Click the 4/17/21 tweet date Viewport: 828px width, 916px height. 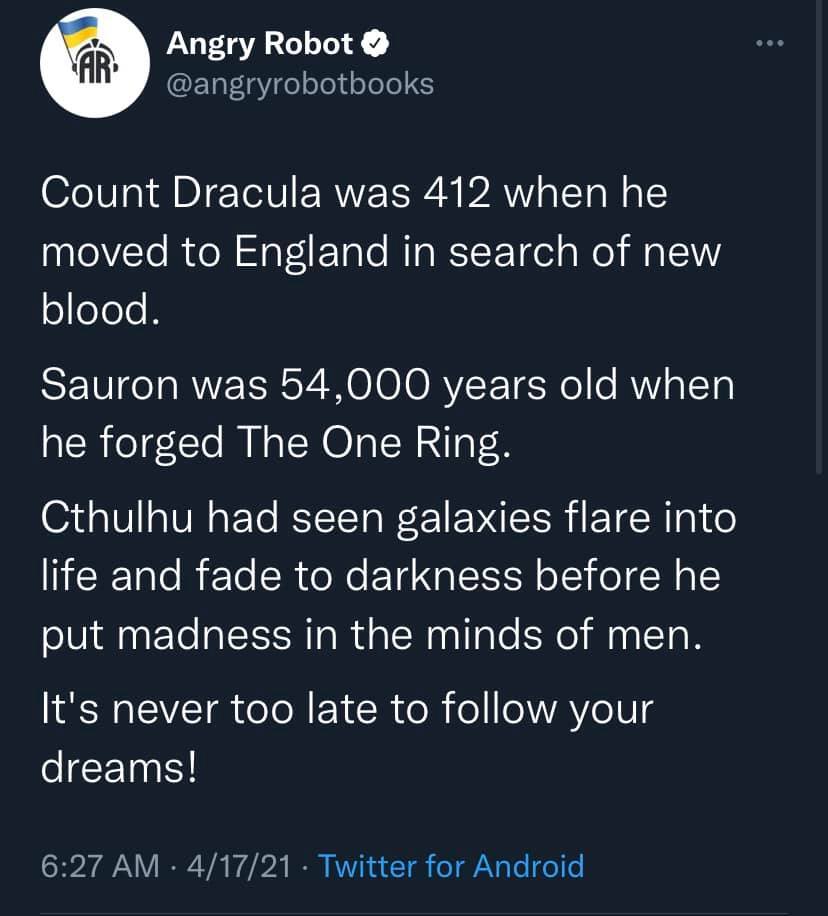pos(234,864)
